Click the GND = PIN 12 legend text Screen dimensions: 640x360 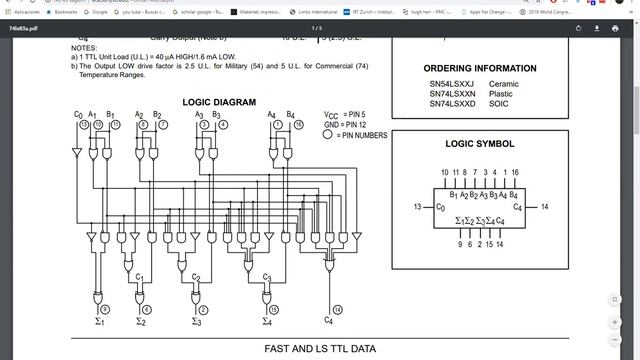pos(345,125)
